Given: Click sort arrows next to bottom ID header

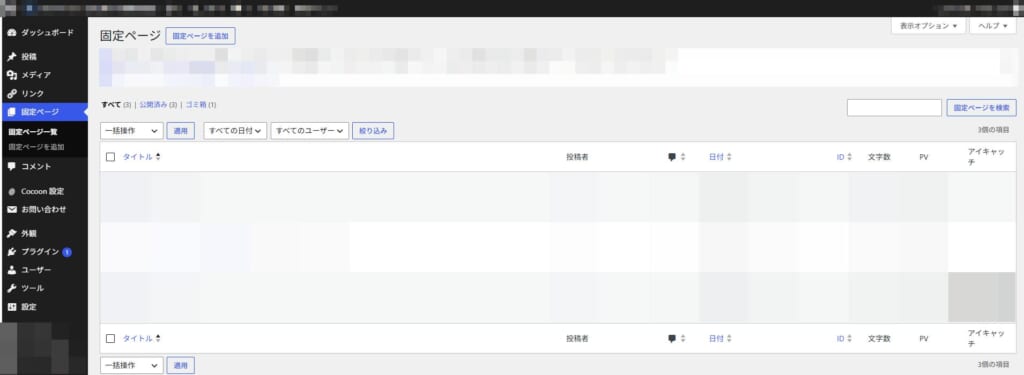Looking at the screenshot, I should tap(850, 338).
